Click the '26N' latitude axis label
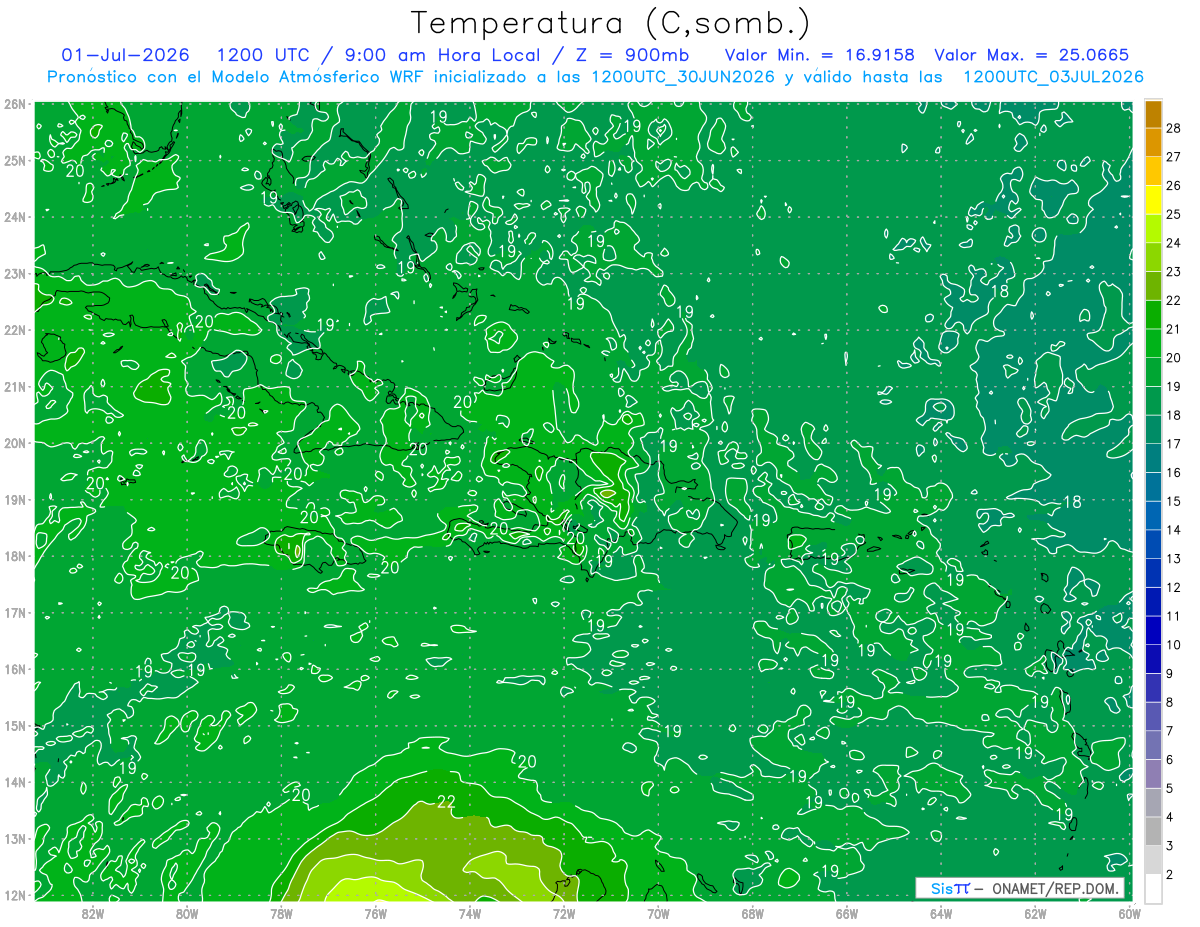1200x927 pixels. tap(16, 104)
